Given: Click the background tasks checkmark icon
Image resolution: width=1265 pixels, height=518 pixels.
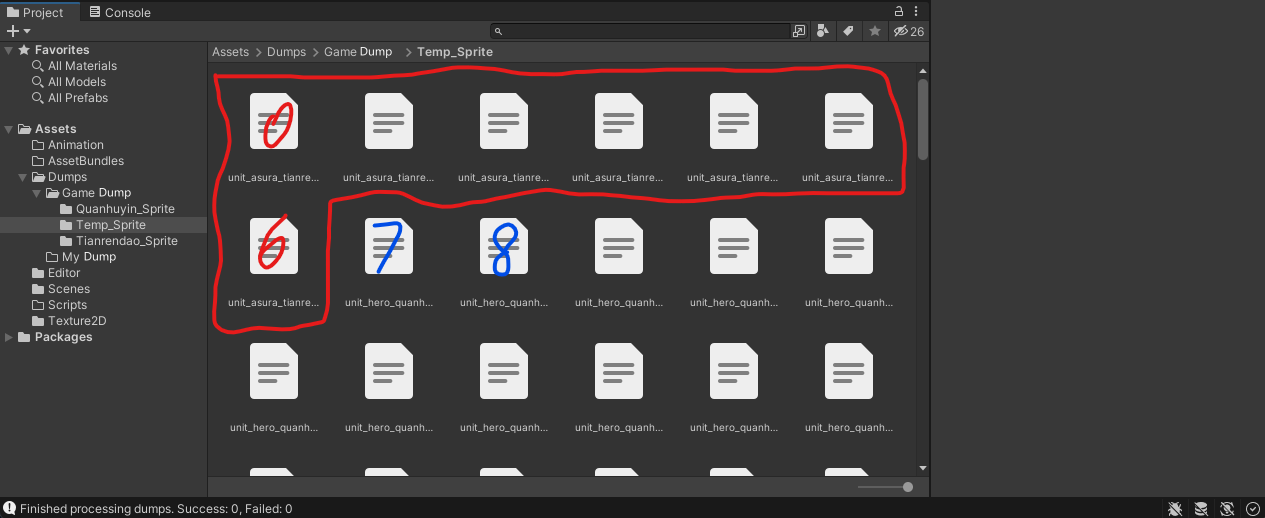Looking at the screenshot, I should [1252, 509].
